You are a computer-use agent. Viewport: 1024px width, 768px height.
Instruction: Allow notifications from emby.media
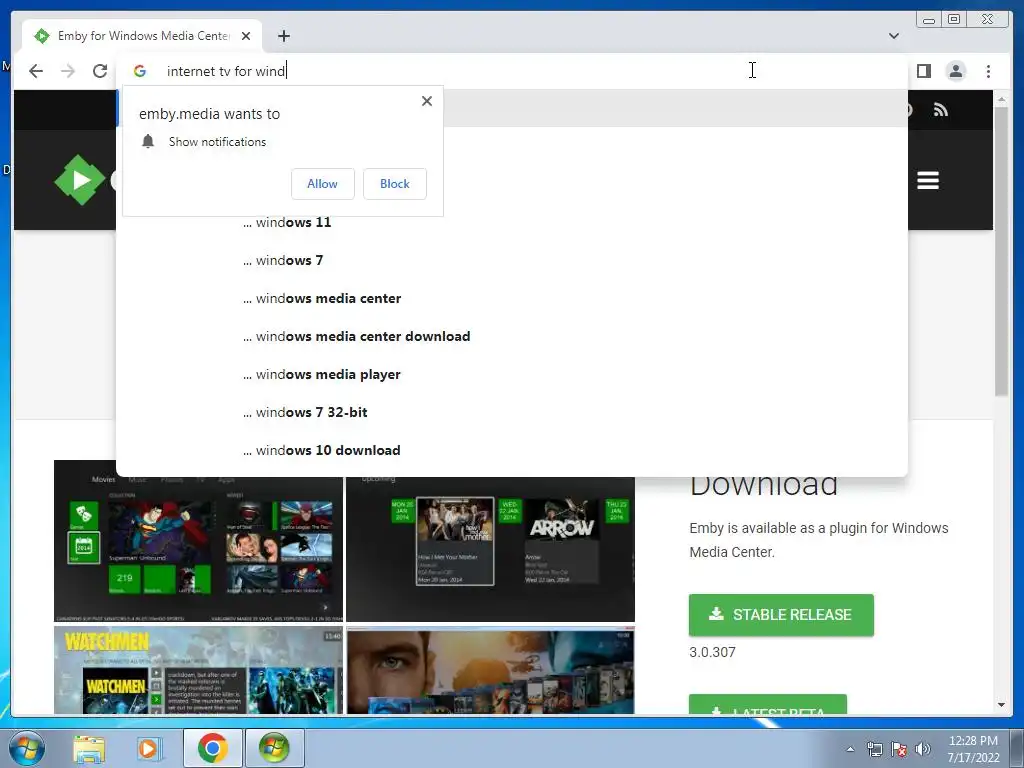click(x=323, y=184)
